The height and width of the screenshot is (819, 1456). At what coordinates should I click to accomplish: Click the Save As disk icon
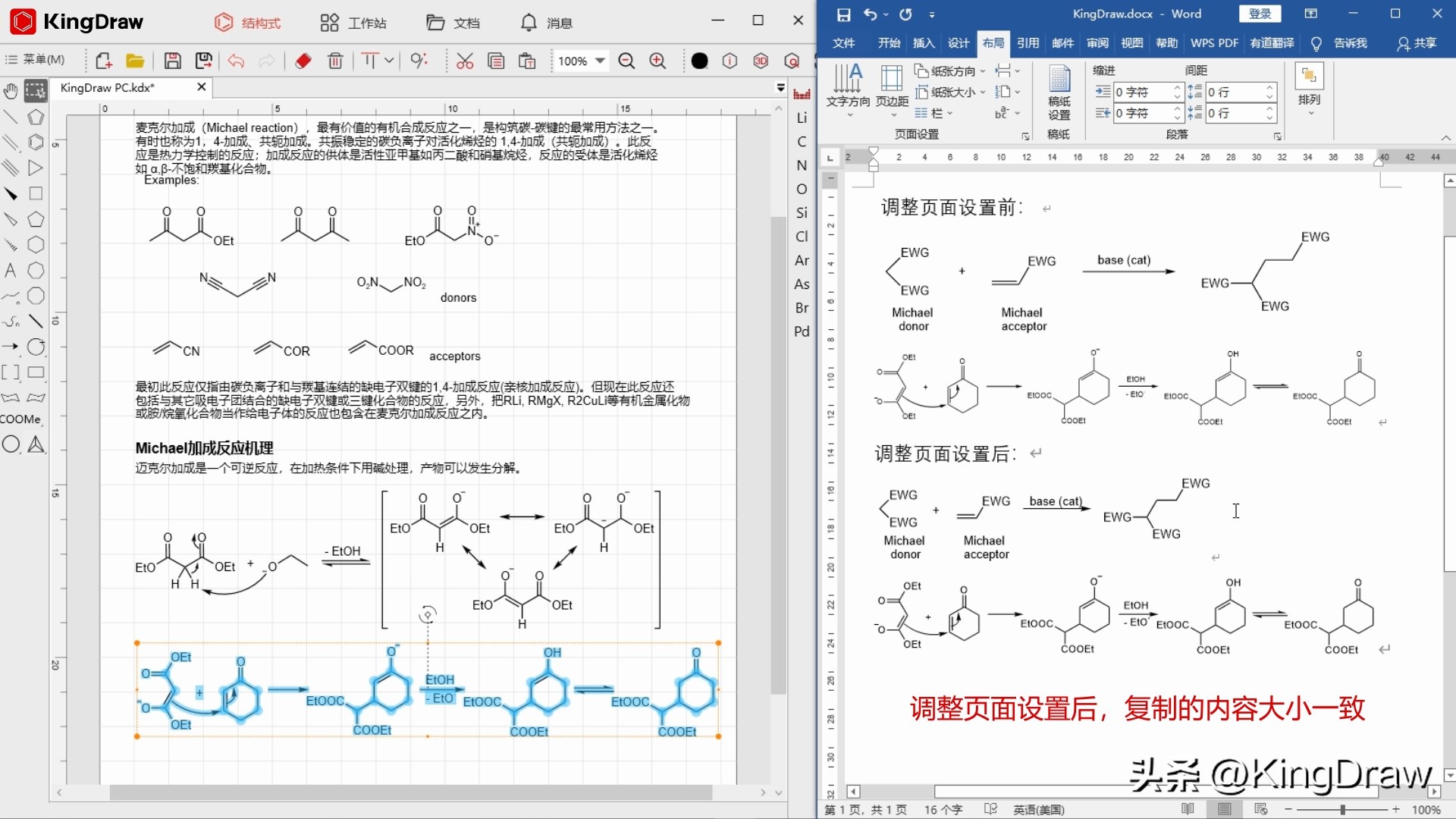coord(203,61)
